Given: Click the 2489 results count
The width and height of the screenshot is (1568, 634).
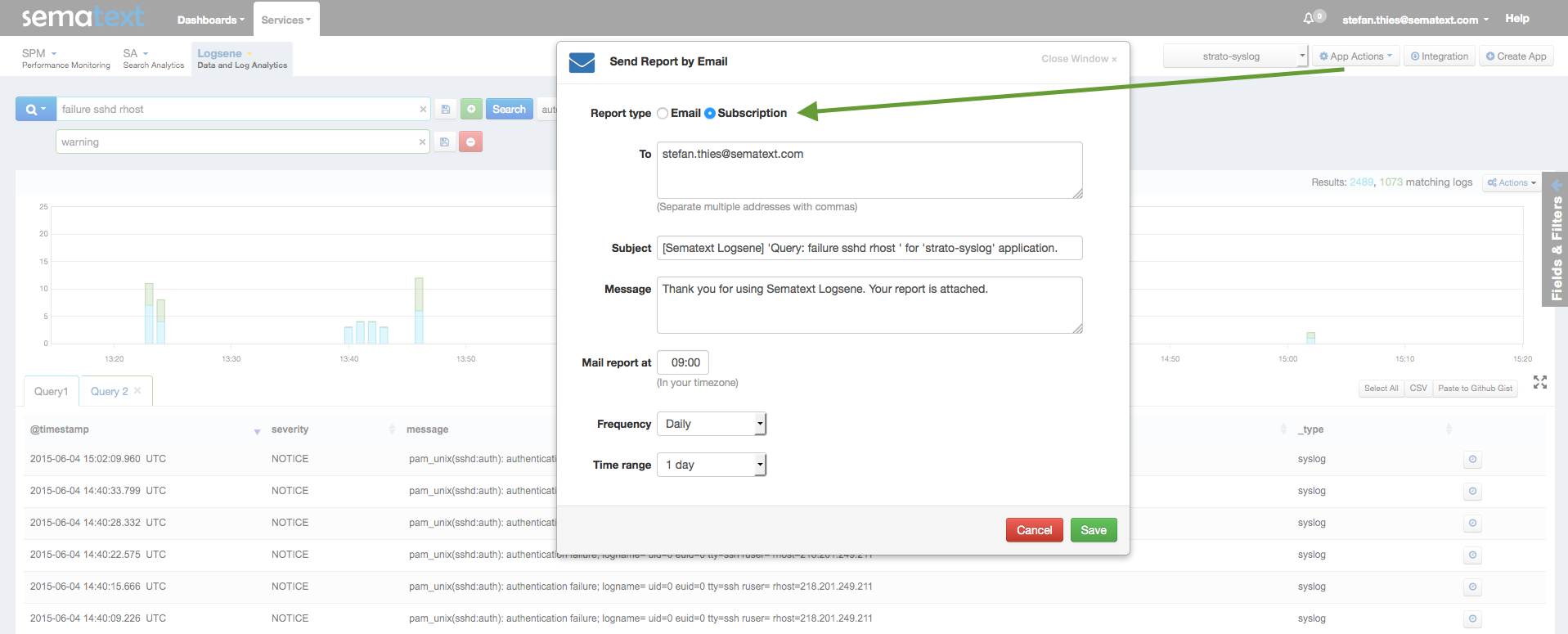Looking at the screenshot, I should (1361, 182).
